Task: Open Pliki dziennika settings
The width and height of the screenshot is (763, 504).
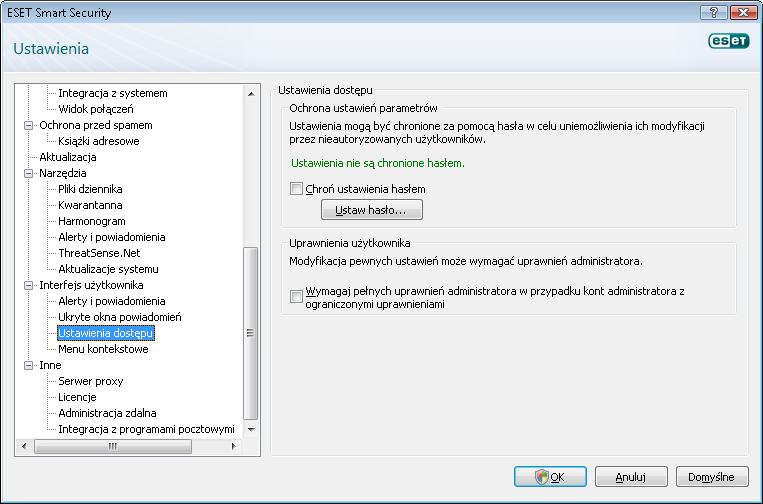Action: [x=91, y=189]
